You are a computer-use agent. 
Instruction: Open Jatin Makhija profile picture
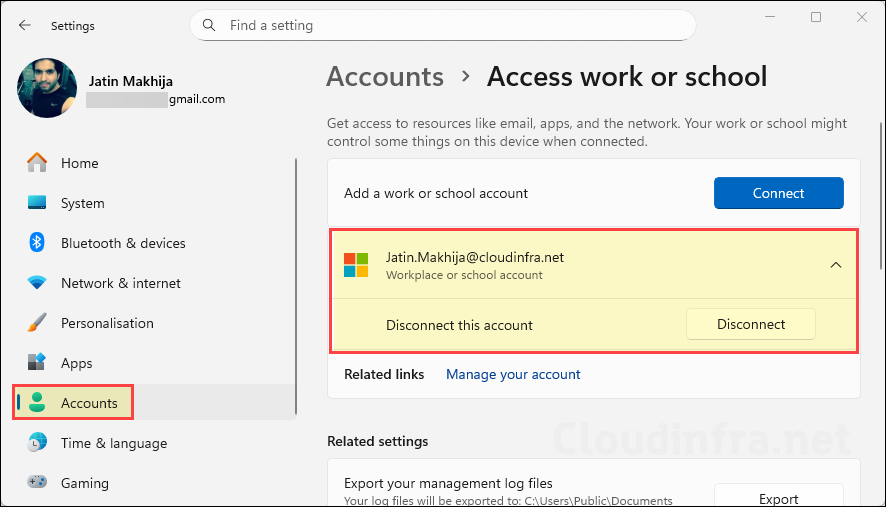[47, 88]
